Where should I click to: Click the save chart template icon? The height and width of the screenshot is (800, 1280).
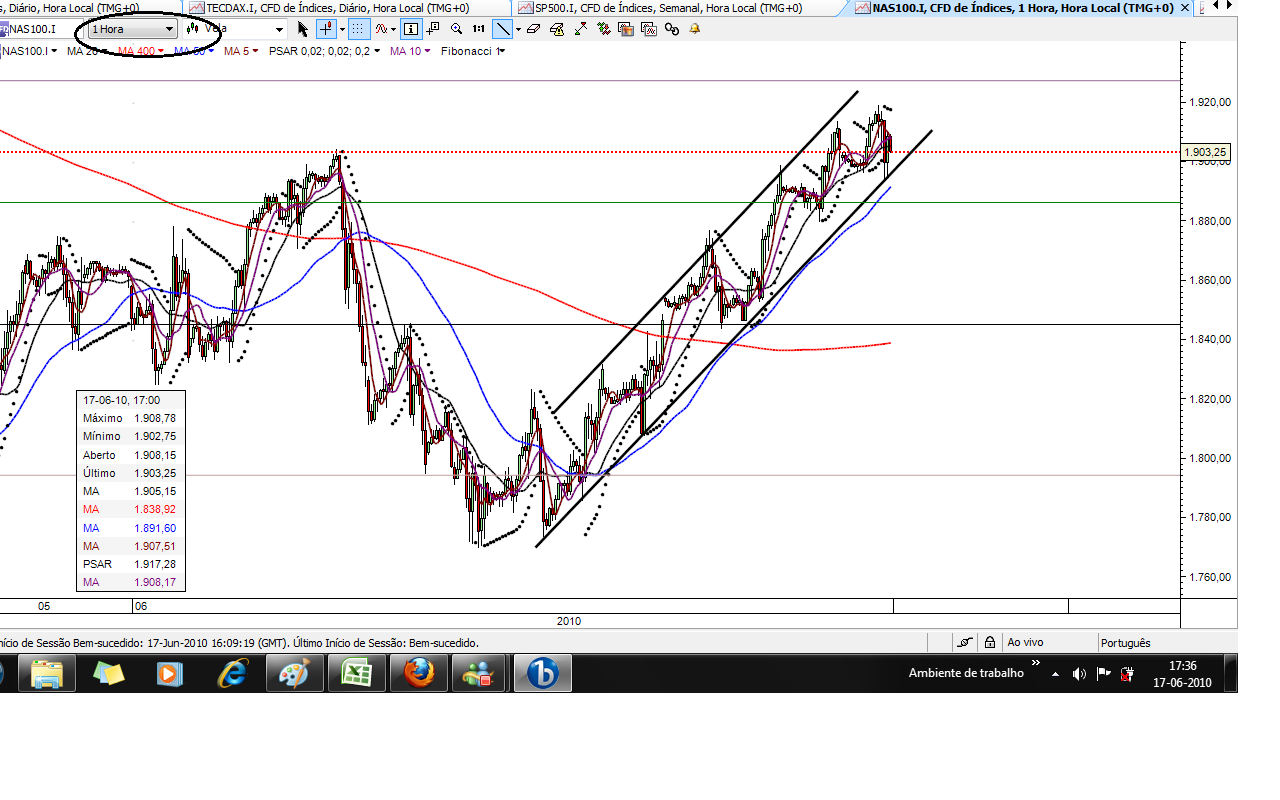click(x=626, y=29)
